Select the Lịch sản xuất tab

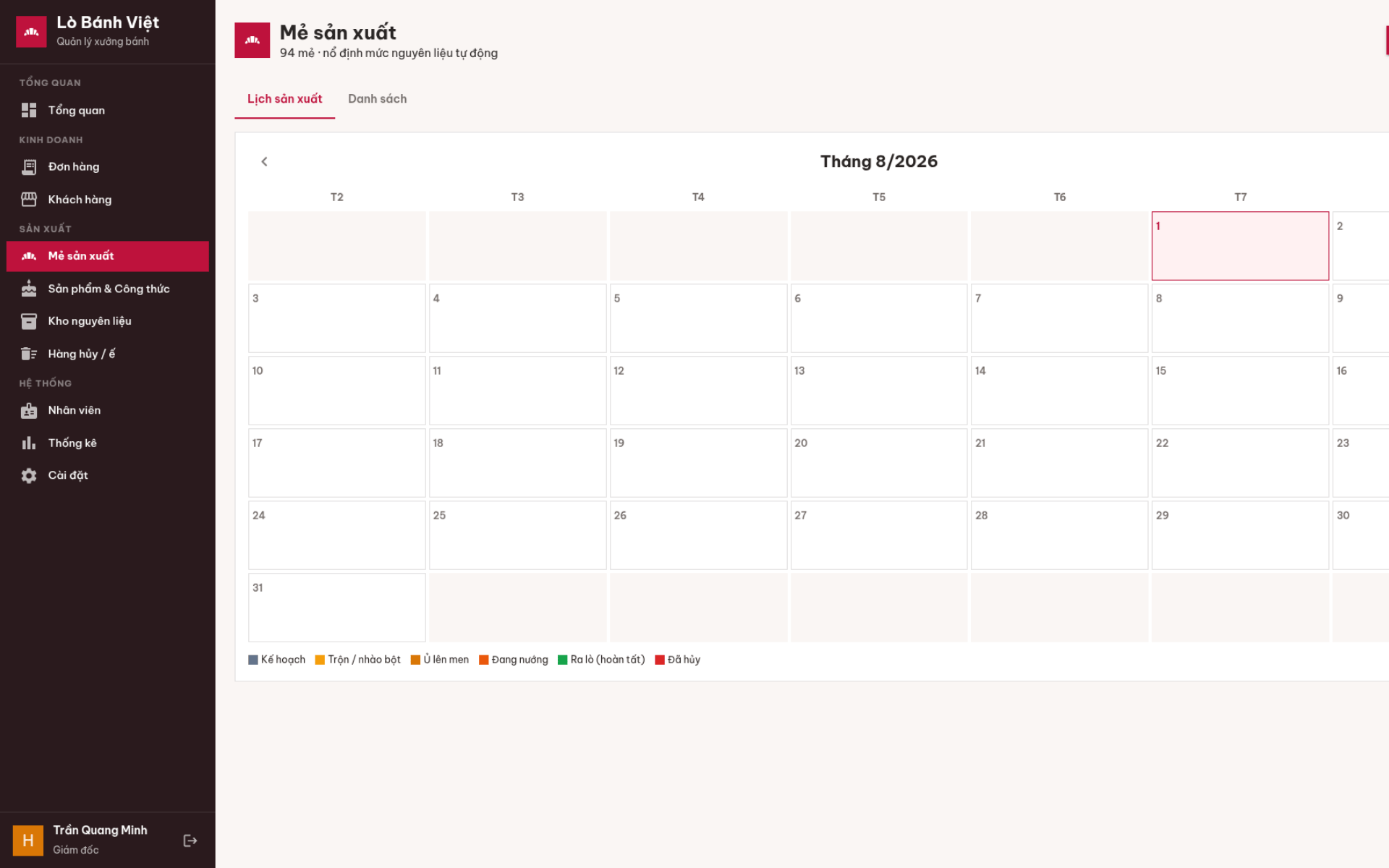285,99
